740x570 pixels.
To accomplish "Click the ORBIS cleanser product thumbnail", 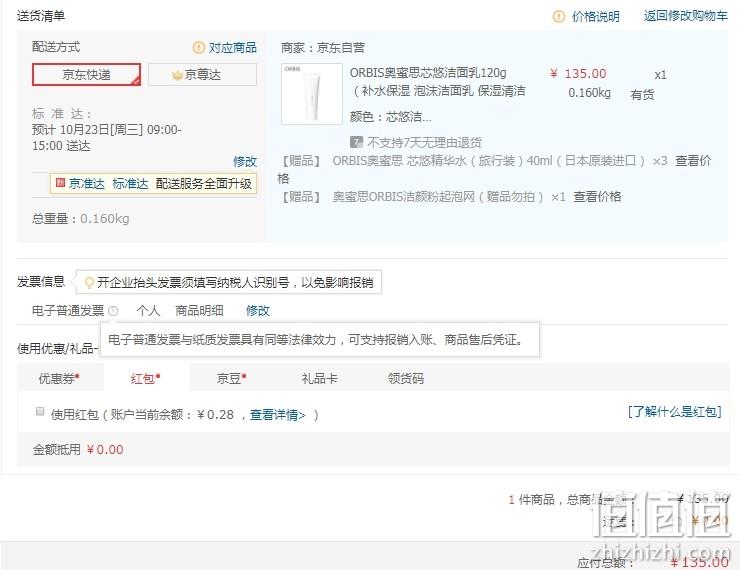I will 311,94.
